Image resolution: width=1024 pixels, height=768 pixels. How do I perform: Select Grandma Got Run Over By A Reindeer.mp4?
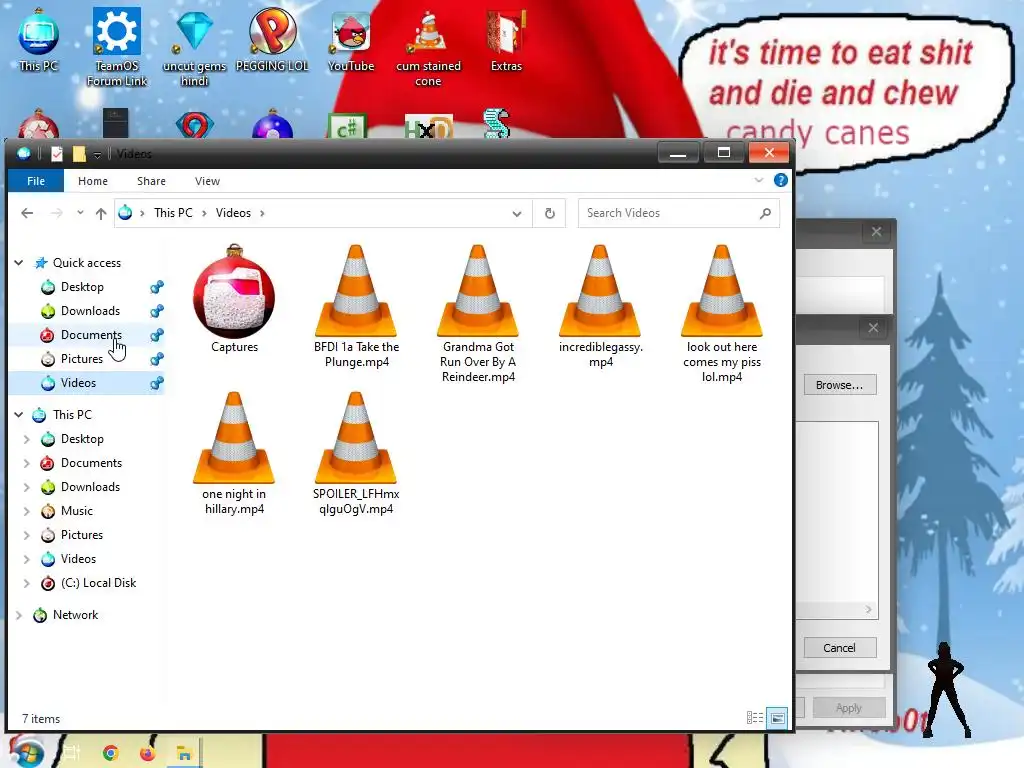click(478, 313)
